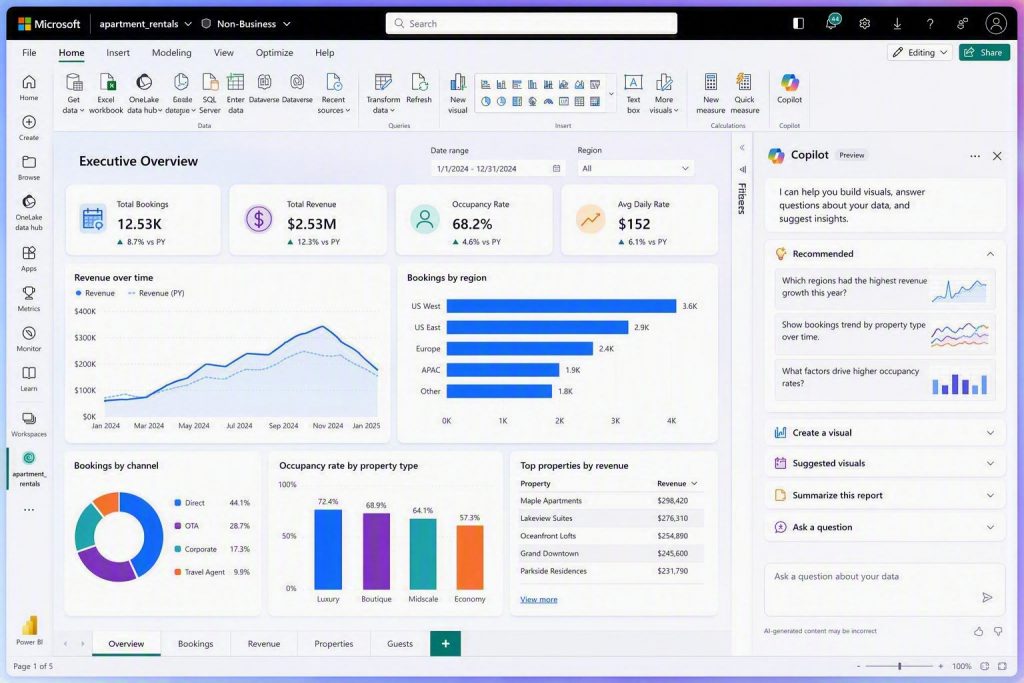Open the File menu

[x=29, y=52]
